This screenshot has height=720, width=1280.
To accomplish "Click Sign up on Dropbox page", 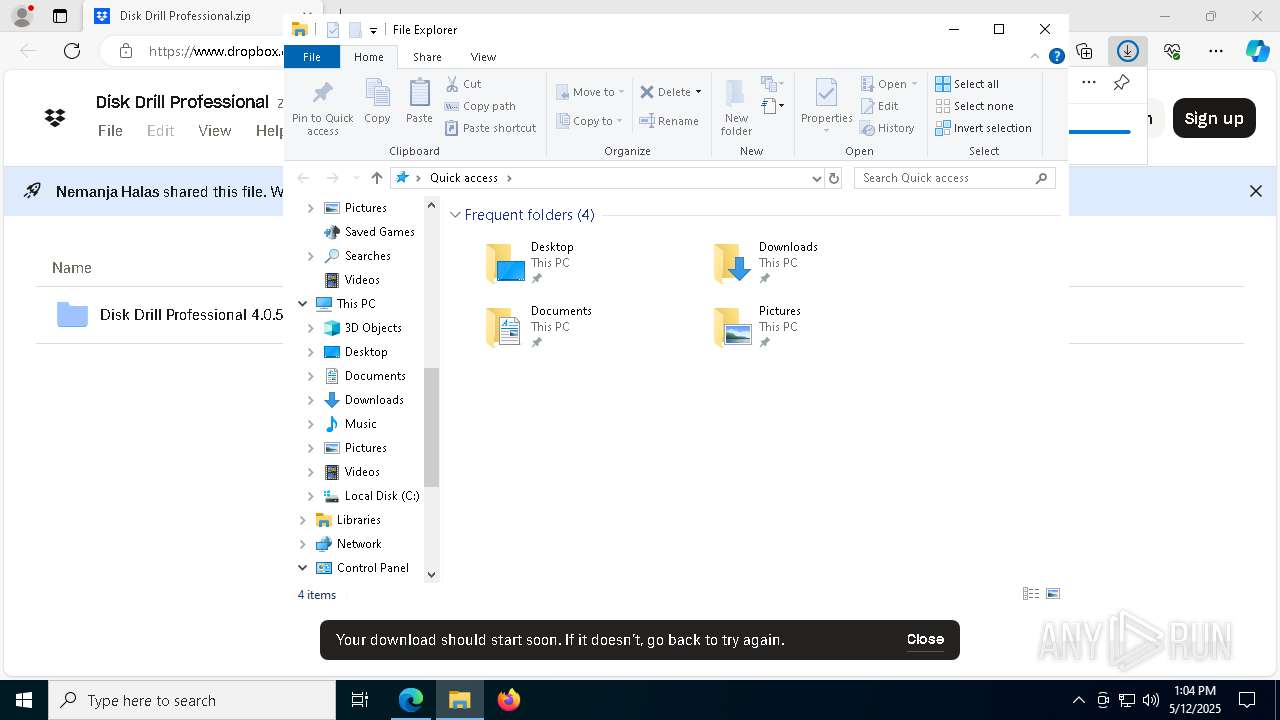I will [x=1213, y=118].
